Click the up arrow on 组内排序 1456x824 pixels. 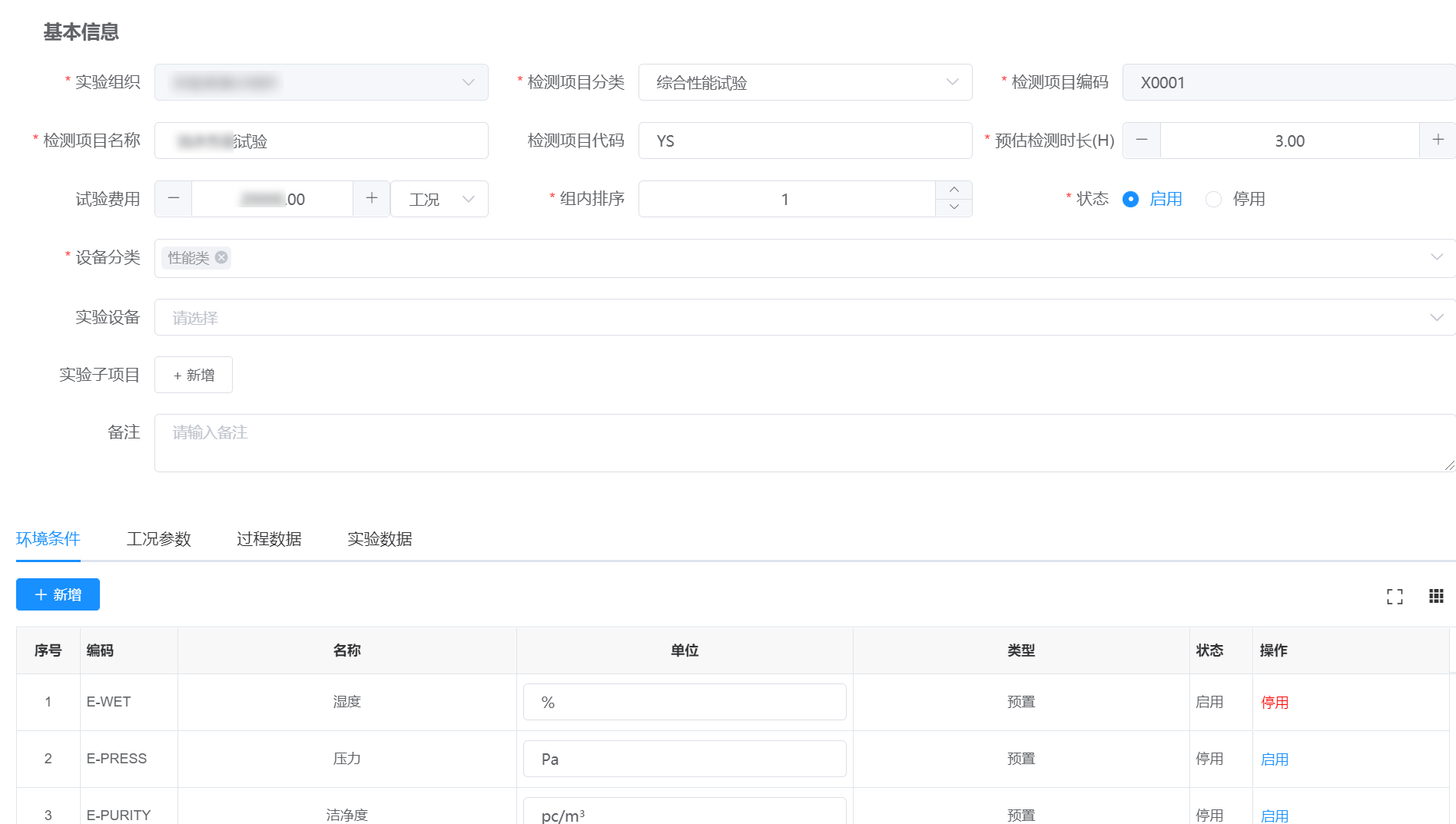(x=954, y=190)
